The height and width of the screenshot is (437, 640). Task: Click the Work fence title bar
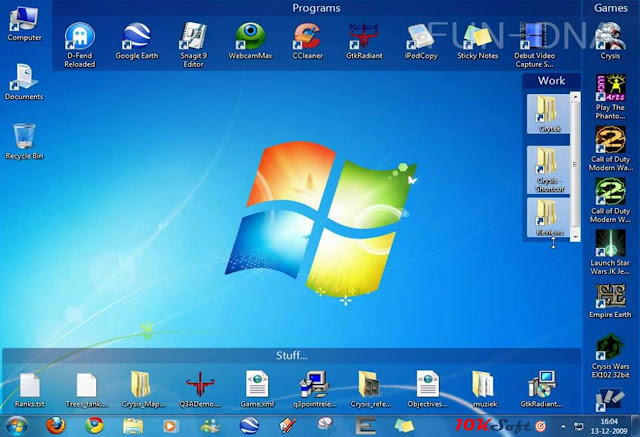pos(551,81)
